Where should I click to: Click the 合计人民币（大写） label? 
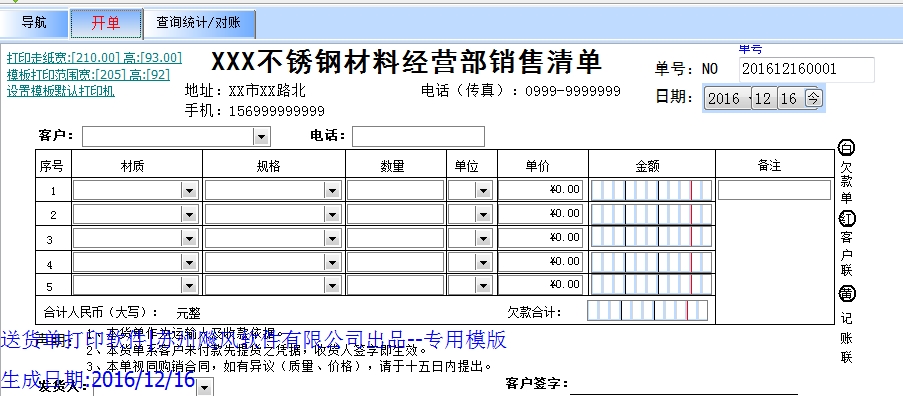pyautogui.click(x=101, y=313)
